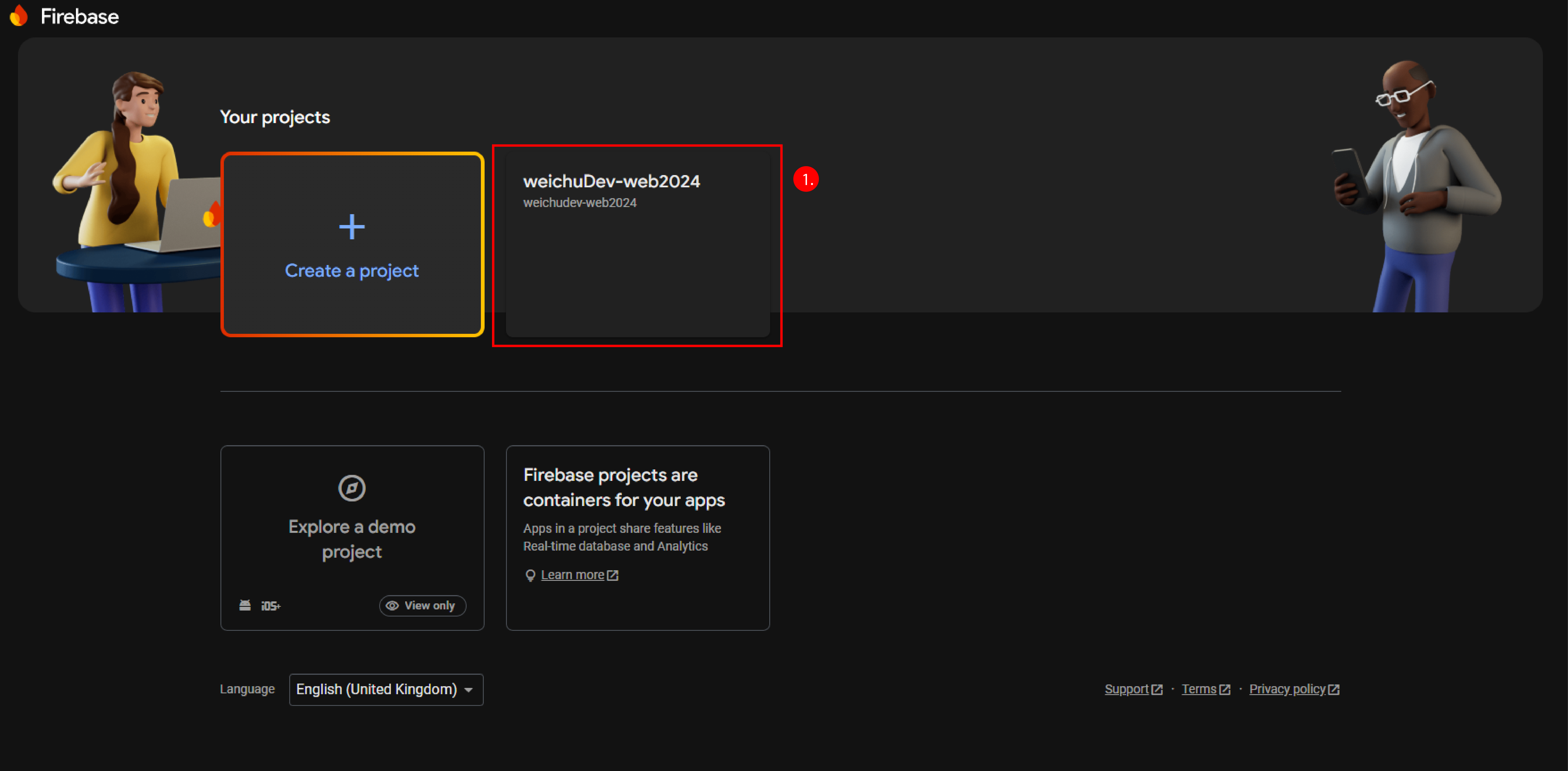Click the iOS+ icon on demo card

coord(271,606)
